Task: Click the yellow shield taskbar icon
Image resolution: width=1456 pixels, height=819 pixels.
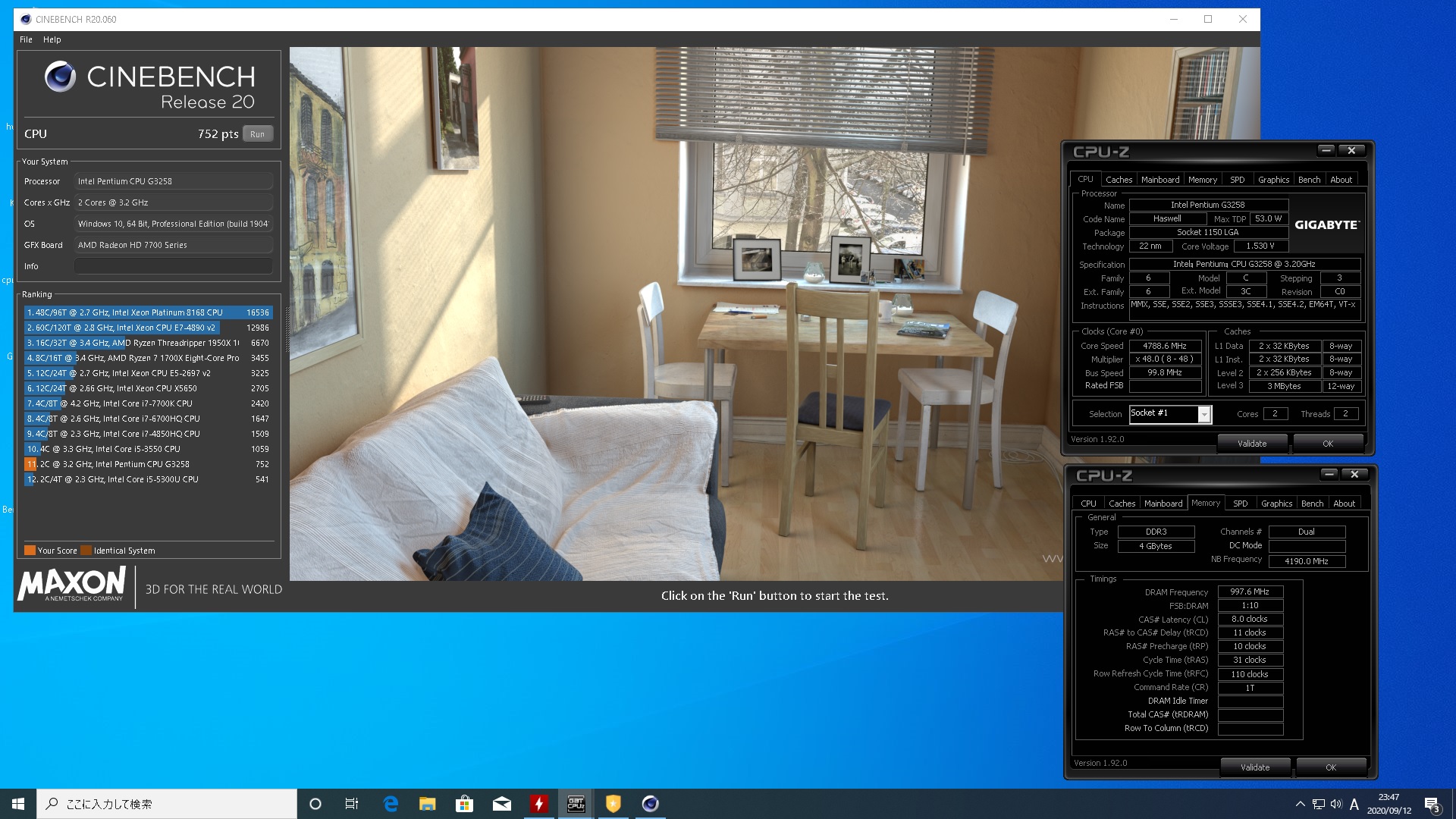Action: tap(613, 804)
